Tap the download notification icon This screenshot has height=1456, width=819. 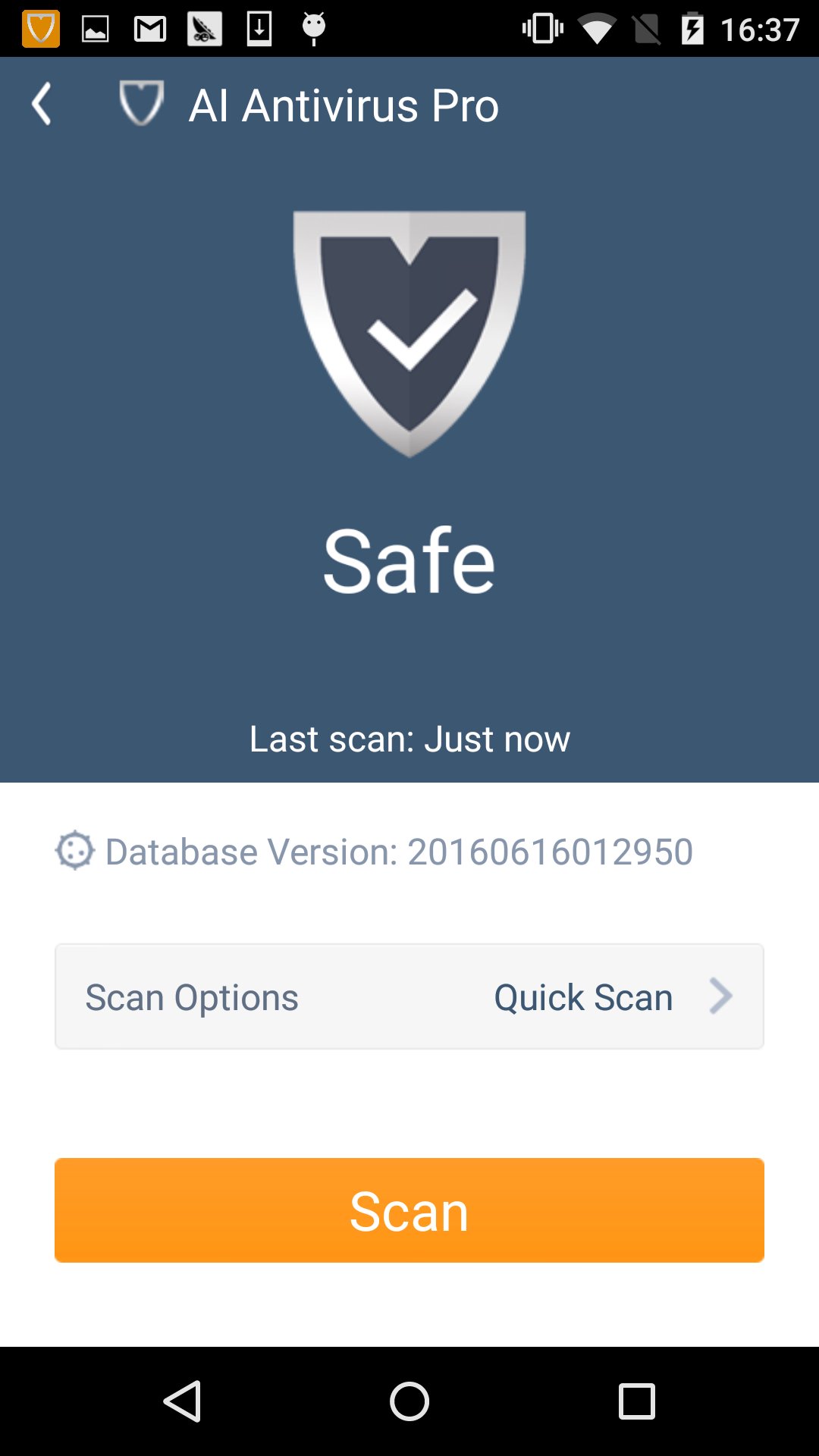(259, 29)
